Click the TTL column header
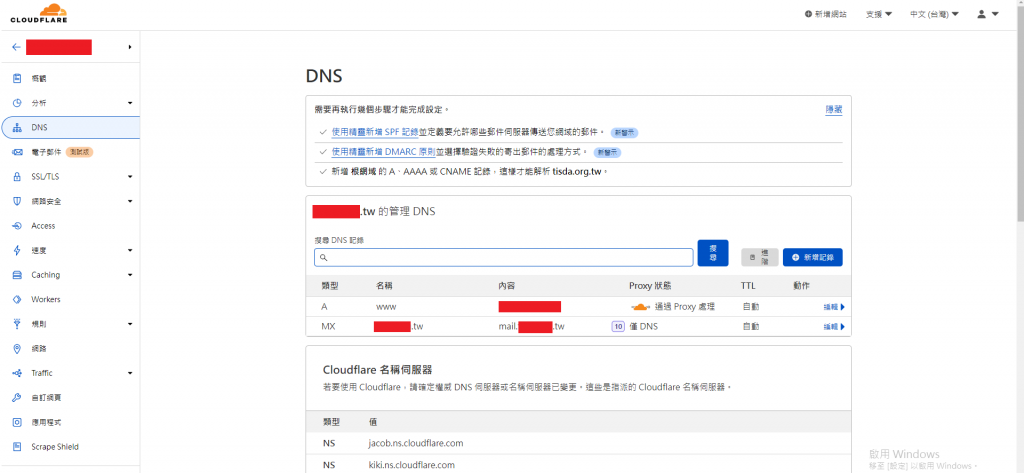Image resolution: width=1024 pixels, height=473 pixels. click(x=748, y=285)
